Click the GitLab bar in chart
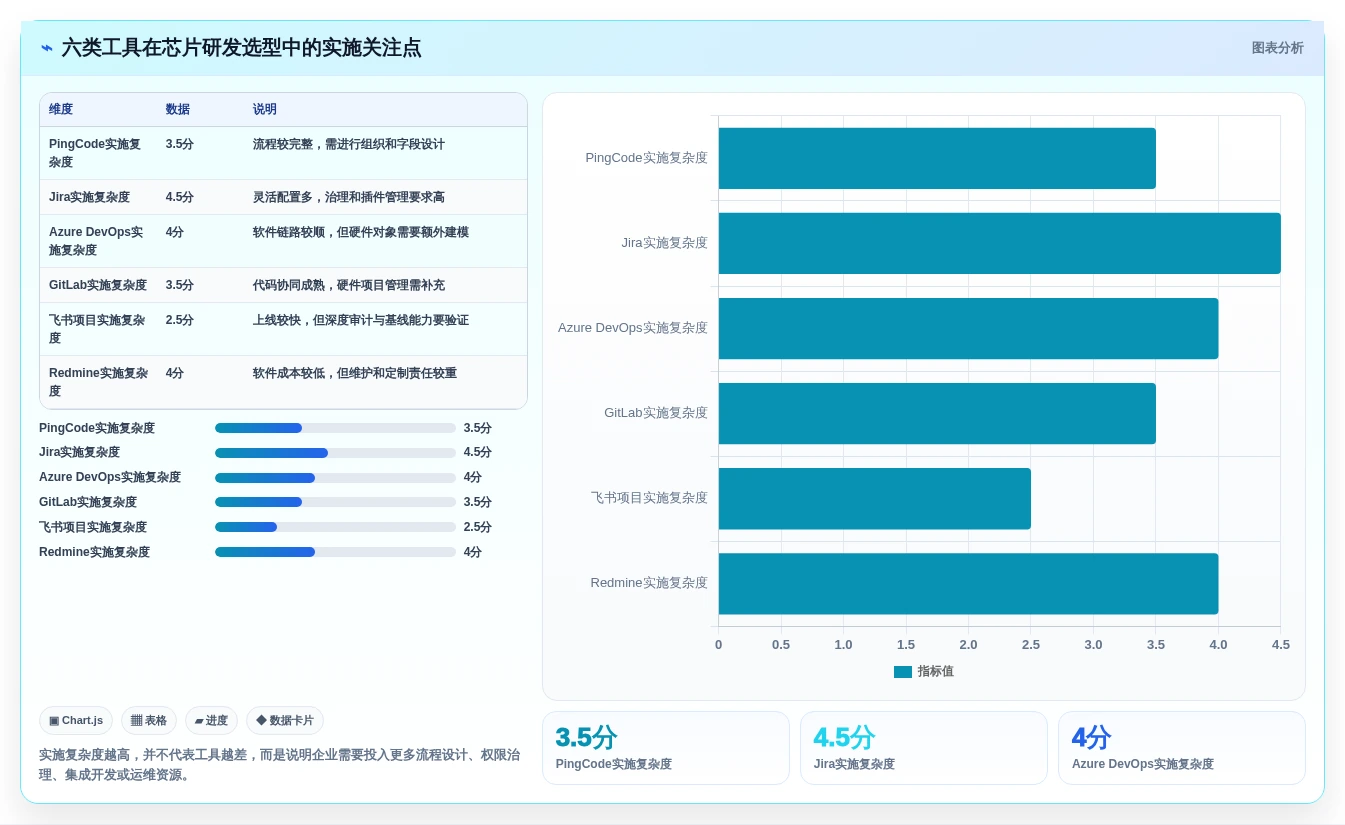1345x825 pixels. [x=937, y=413]
